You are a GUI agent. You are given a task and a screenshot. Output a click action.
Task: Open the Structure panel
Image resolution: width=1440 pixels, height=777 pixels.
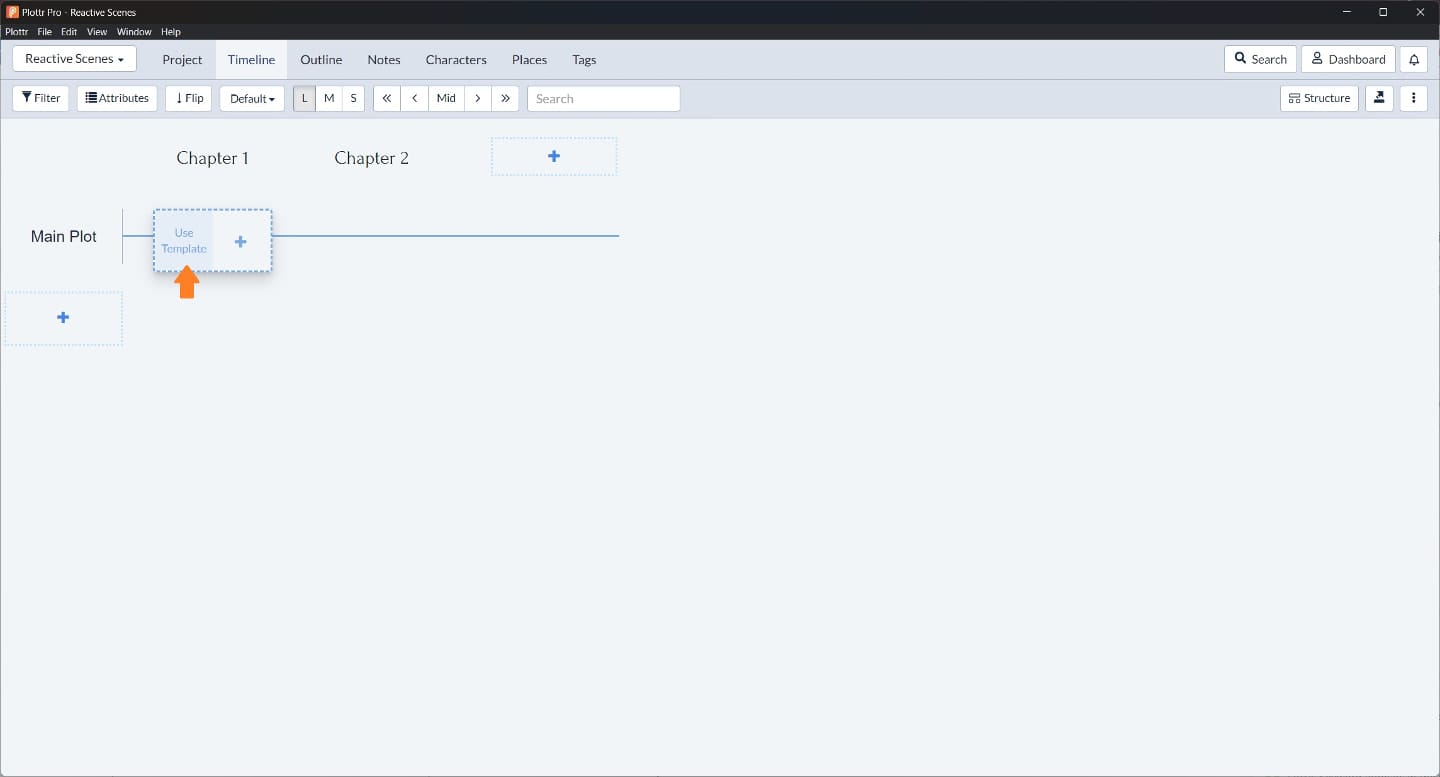pos(1319,98)
